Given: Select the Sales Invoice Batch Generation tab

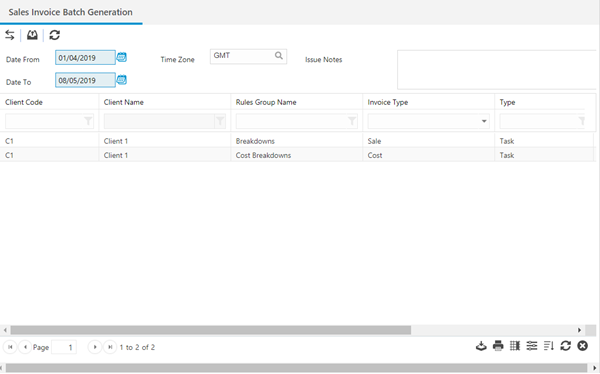Looking at the screenshot, I should coord(71,12).
